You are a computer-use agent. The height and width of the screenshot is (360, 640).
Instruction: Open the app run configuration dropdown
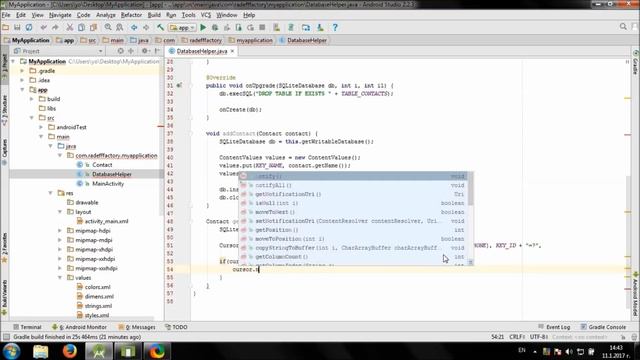click(182, 27)
